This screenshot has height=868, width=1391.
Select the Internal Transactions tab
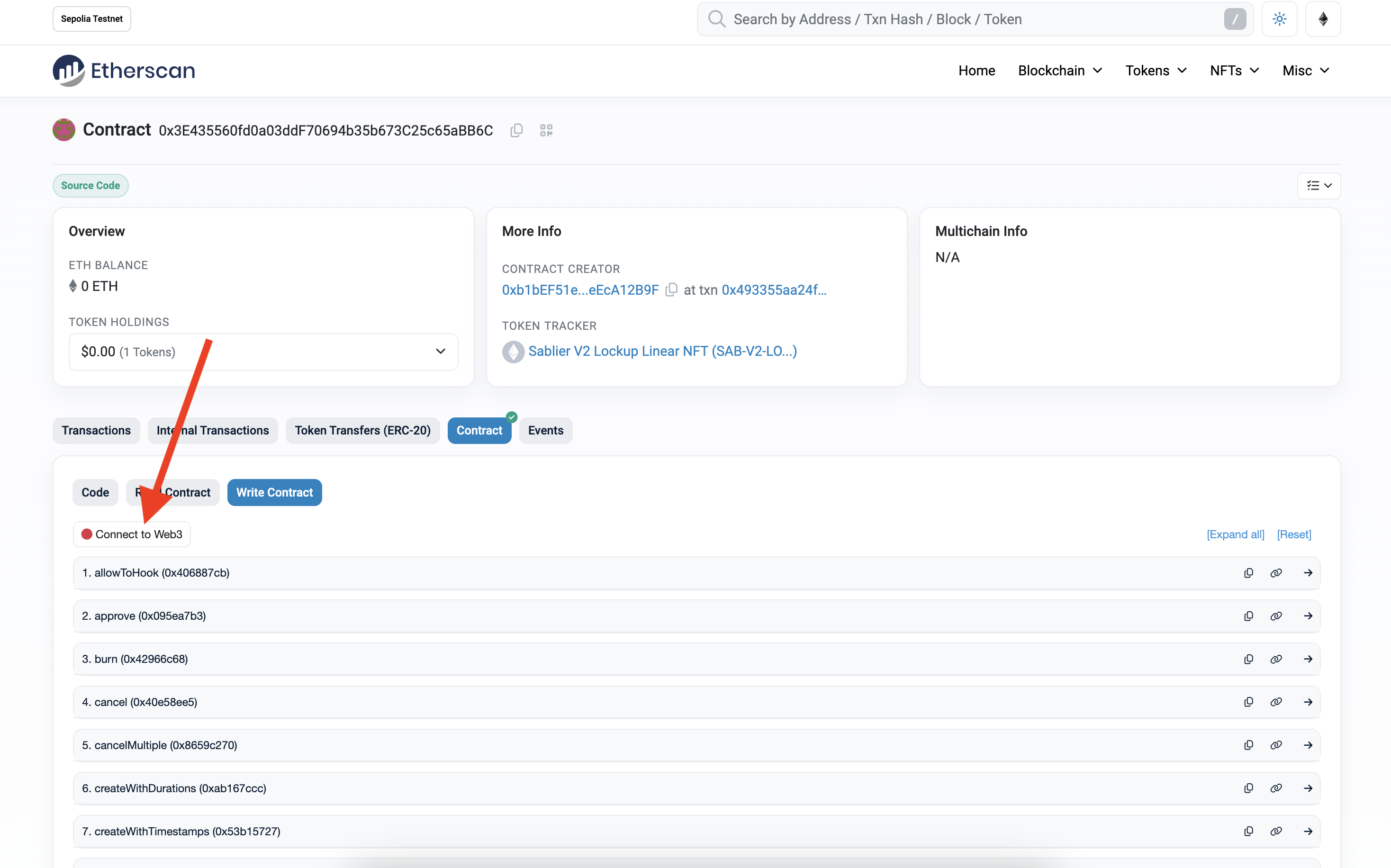point(213,430)
